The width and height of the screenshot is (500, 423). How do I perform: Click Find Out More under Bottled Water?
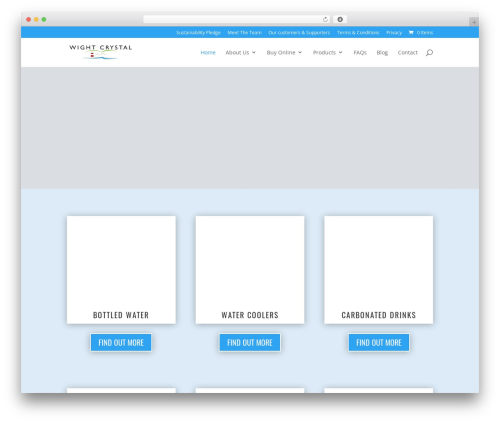point(121,342)
